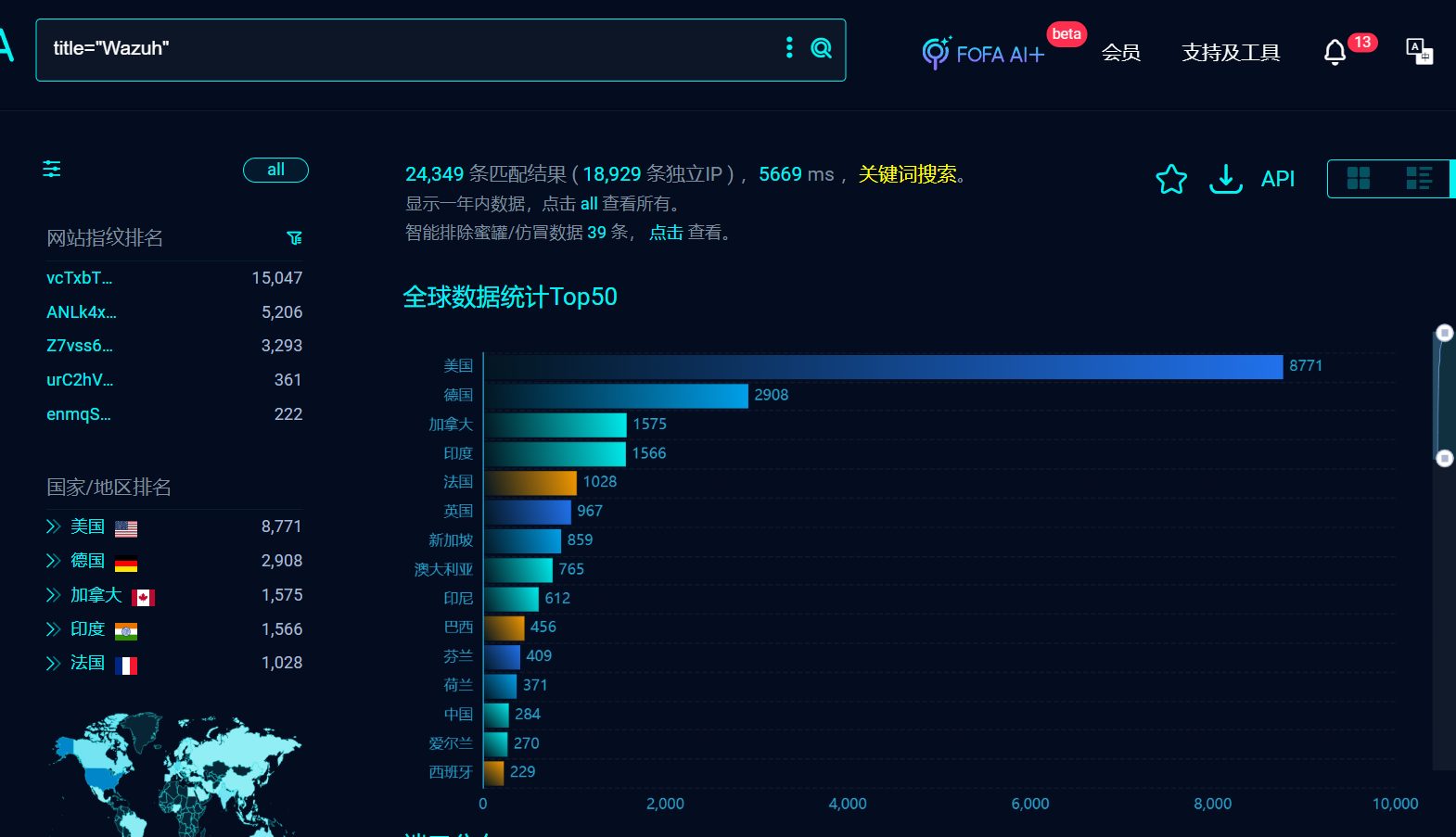Click the world map thumbnail
Screen dimensions: 1456x837
pyautogui.click(x=176, y=774)
